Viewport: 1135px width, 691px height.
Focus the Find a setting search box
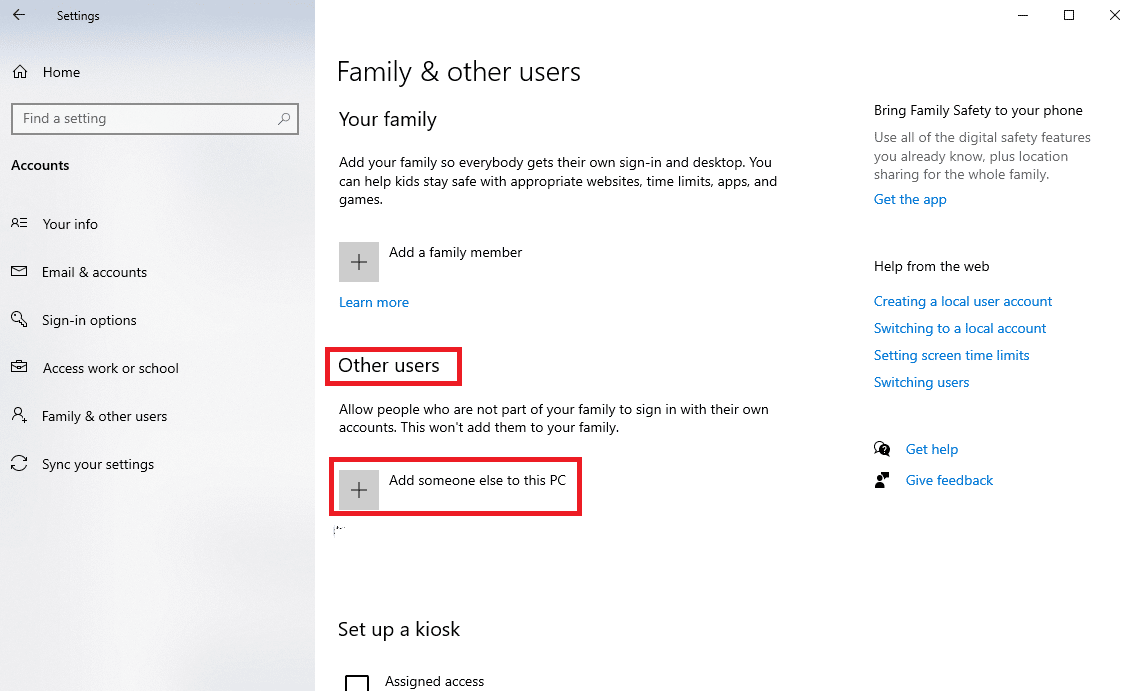[155, 119]
